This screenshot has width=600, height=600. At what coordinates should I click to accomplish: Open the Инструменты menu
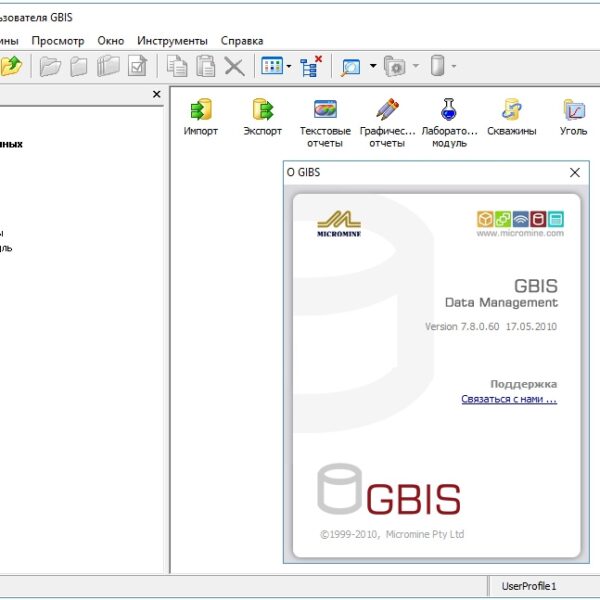[x=173, y=41]
